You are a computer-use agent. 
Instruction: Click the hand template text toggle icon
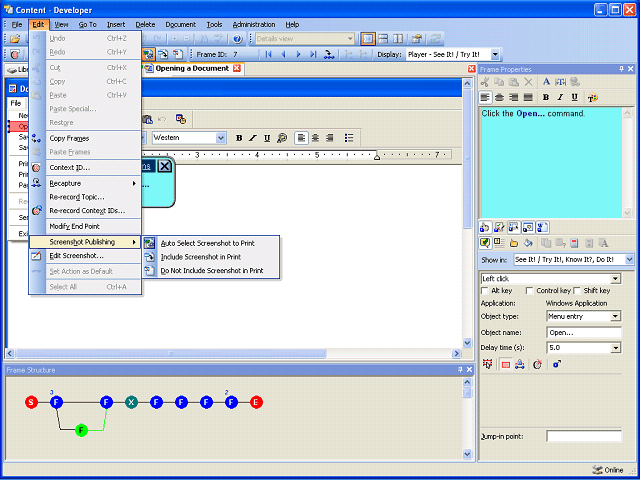point(485,227)
